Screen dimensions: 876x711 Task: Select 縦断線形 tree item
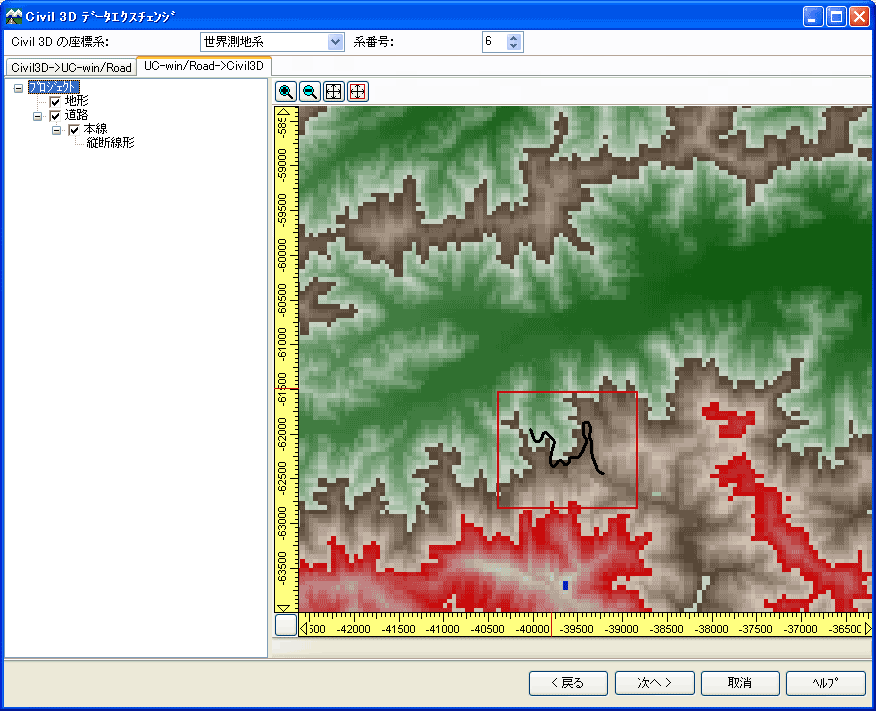pyautogui.click(x=111, y=143)
